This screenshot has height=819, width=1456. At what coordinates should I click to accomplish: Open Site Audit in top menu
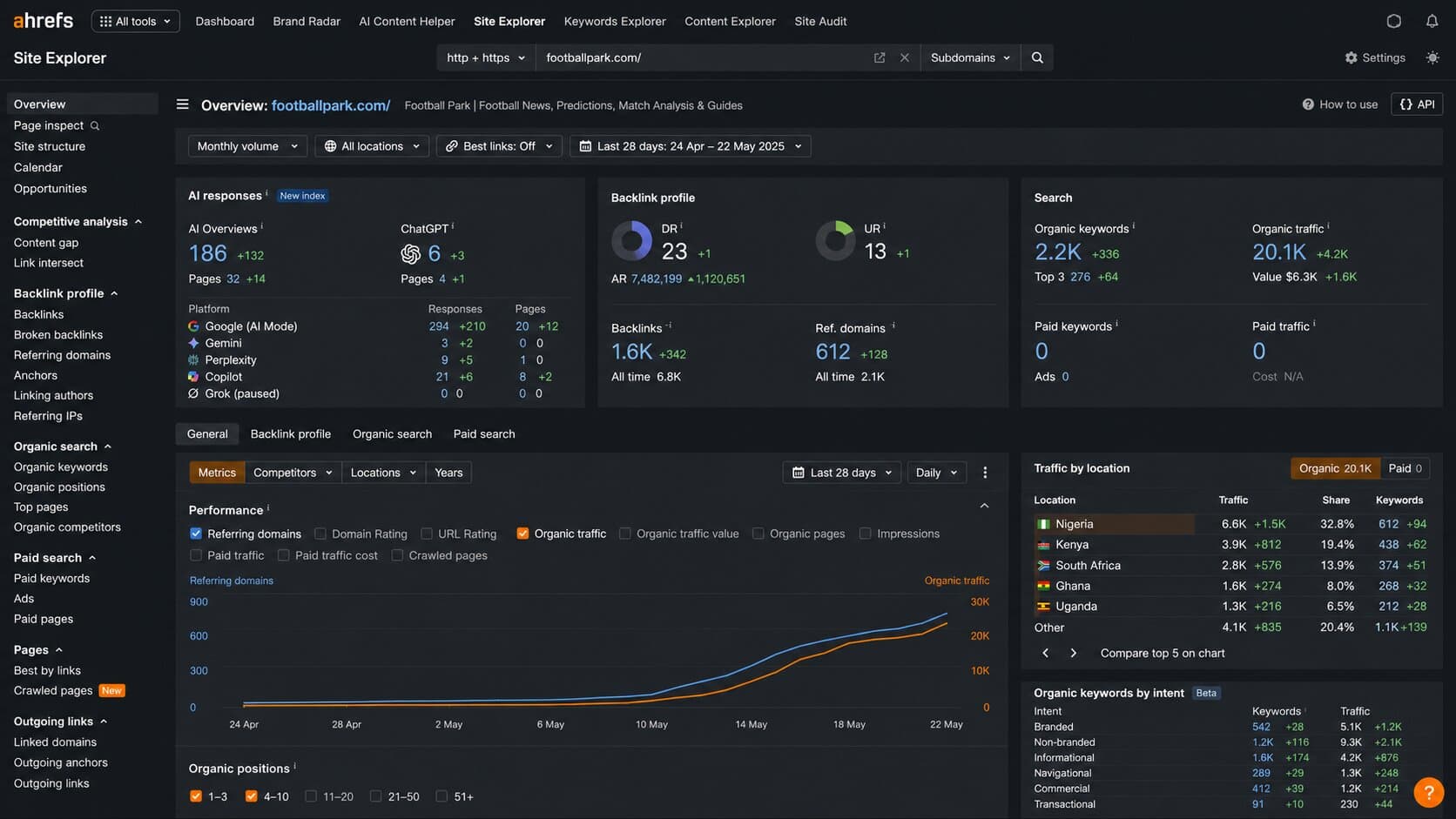tap(820, 21)
